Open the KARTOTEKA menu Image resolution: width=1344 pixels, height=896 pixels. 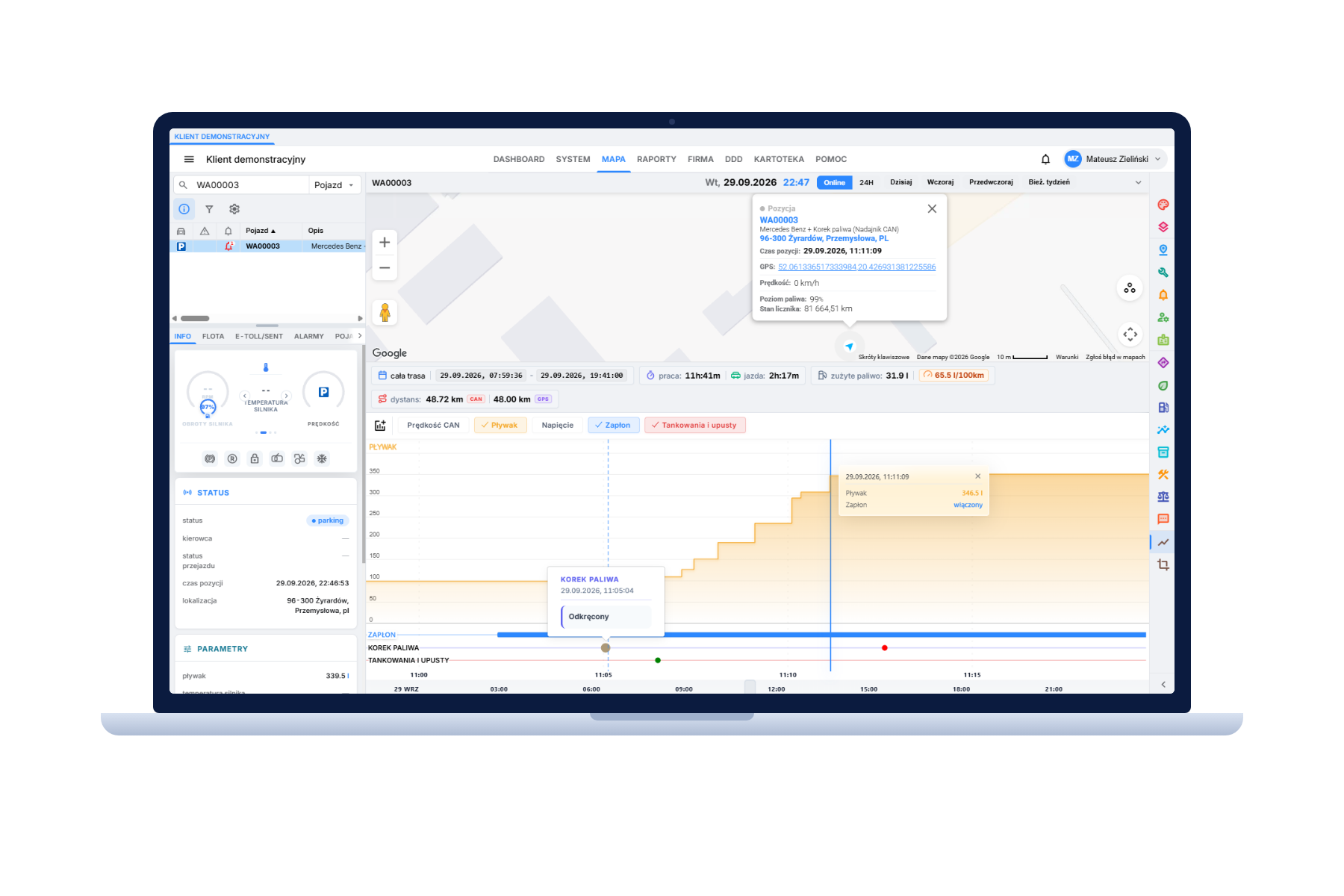(x=779, y=159)
